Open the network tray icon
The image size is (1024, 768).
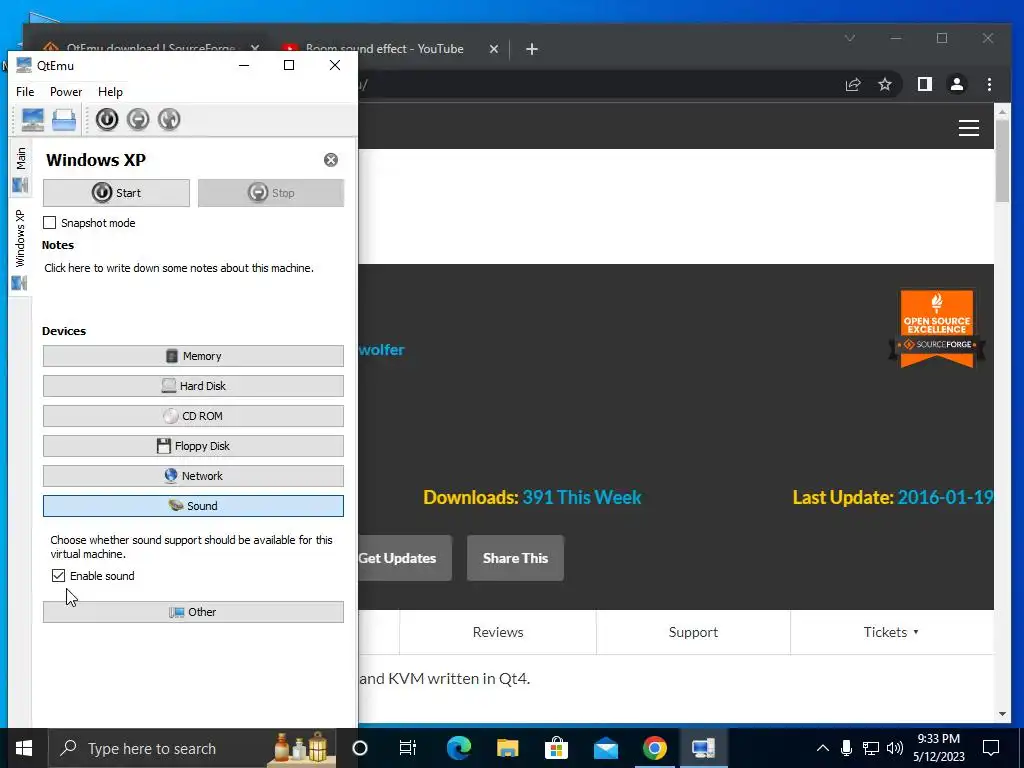point(871,748)
